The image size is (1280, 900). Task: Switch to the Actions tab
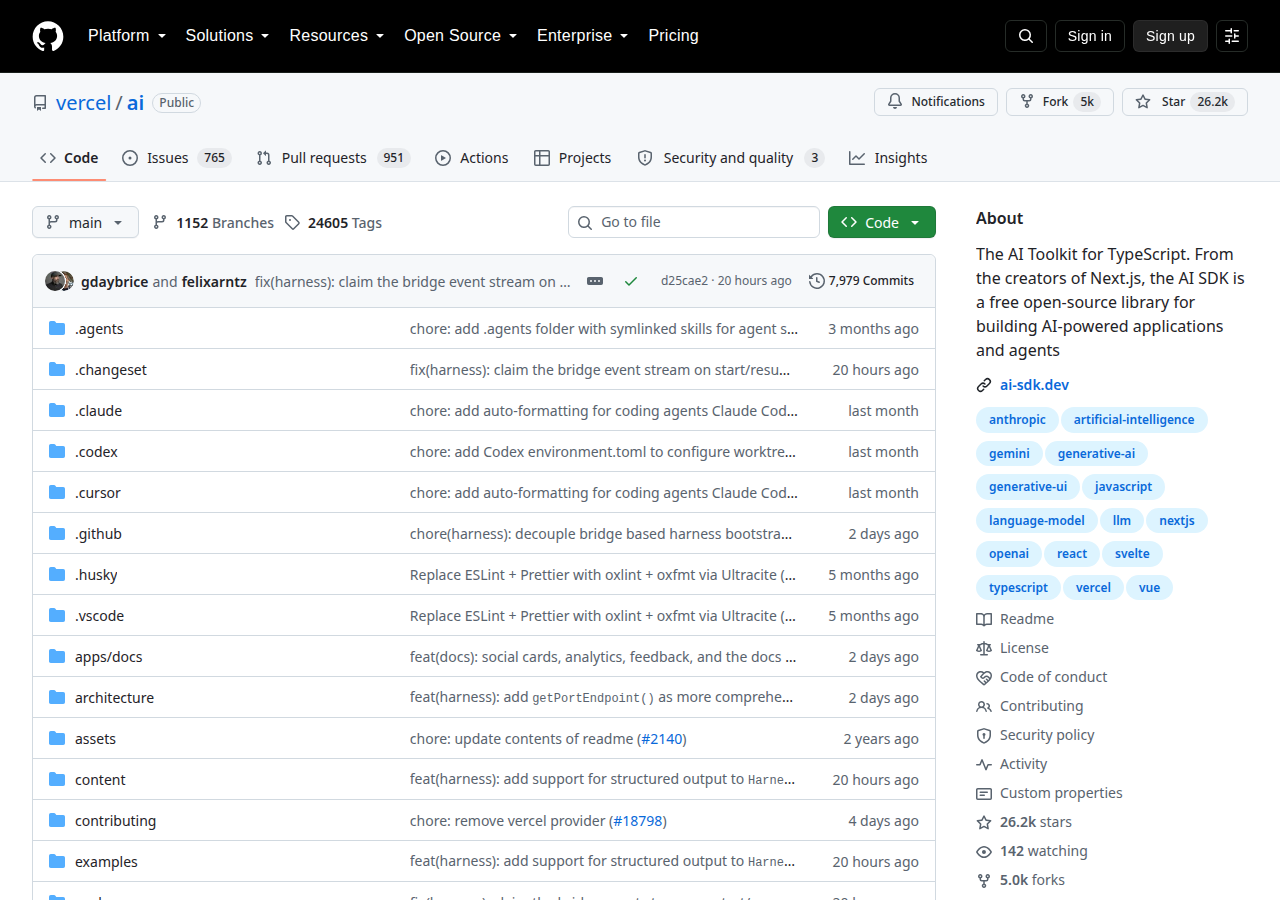point(472,158)
